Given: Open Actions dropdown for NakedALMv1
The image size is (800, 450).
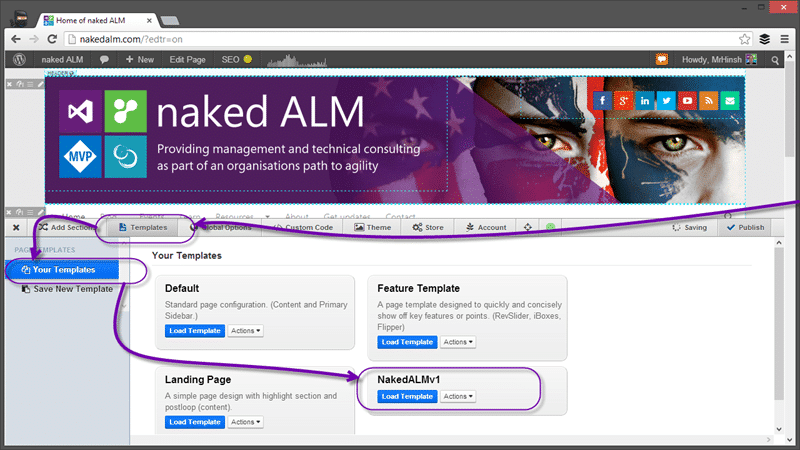Looking at the screenshot, I should point(458,396).
